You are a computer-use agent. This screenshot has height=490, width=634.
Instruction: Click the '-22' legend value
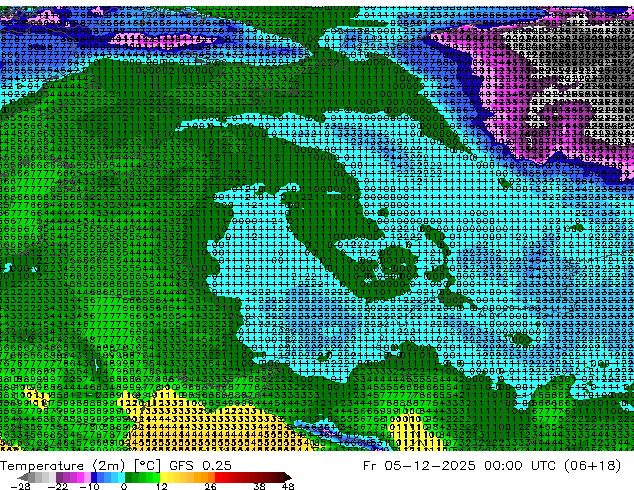click(x=57, y=486)
